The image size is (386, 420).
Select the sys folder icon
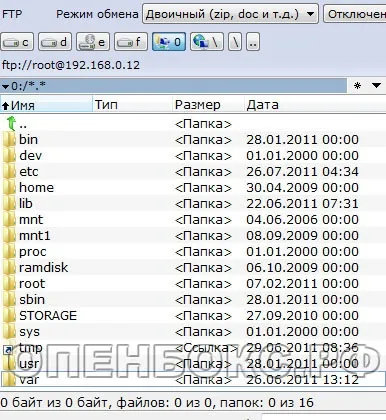click(10, 332)
